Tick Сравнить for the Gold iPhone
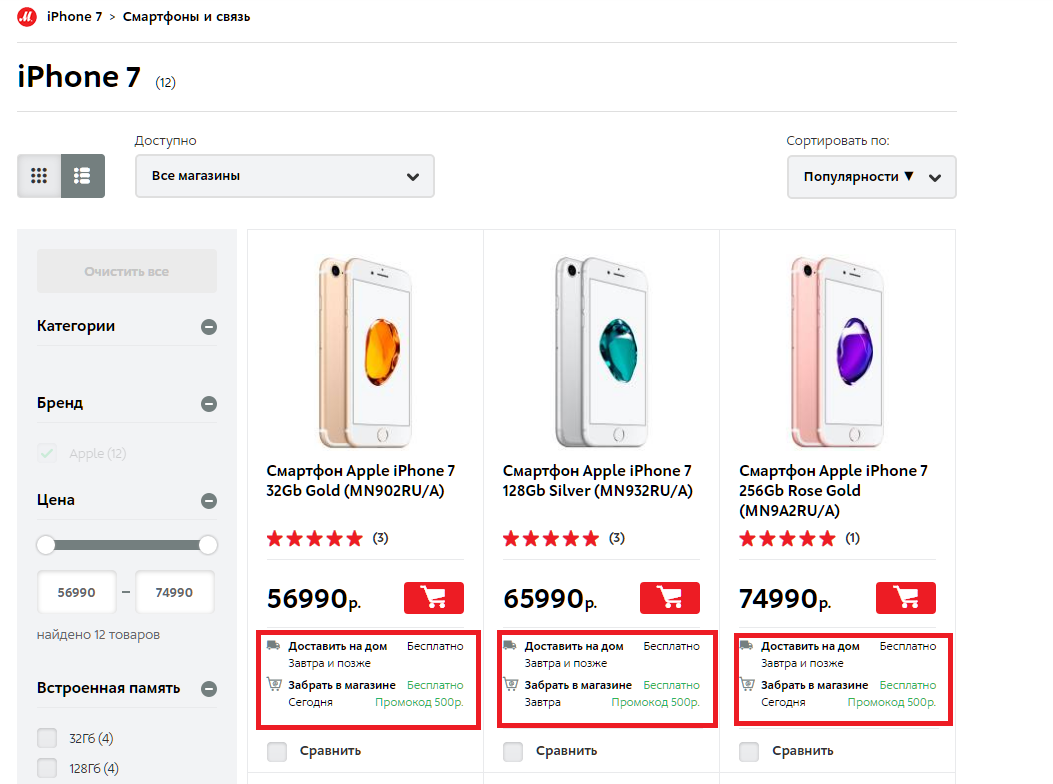The height and width of the screenshot is (784, 1053). point(277,751)
